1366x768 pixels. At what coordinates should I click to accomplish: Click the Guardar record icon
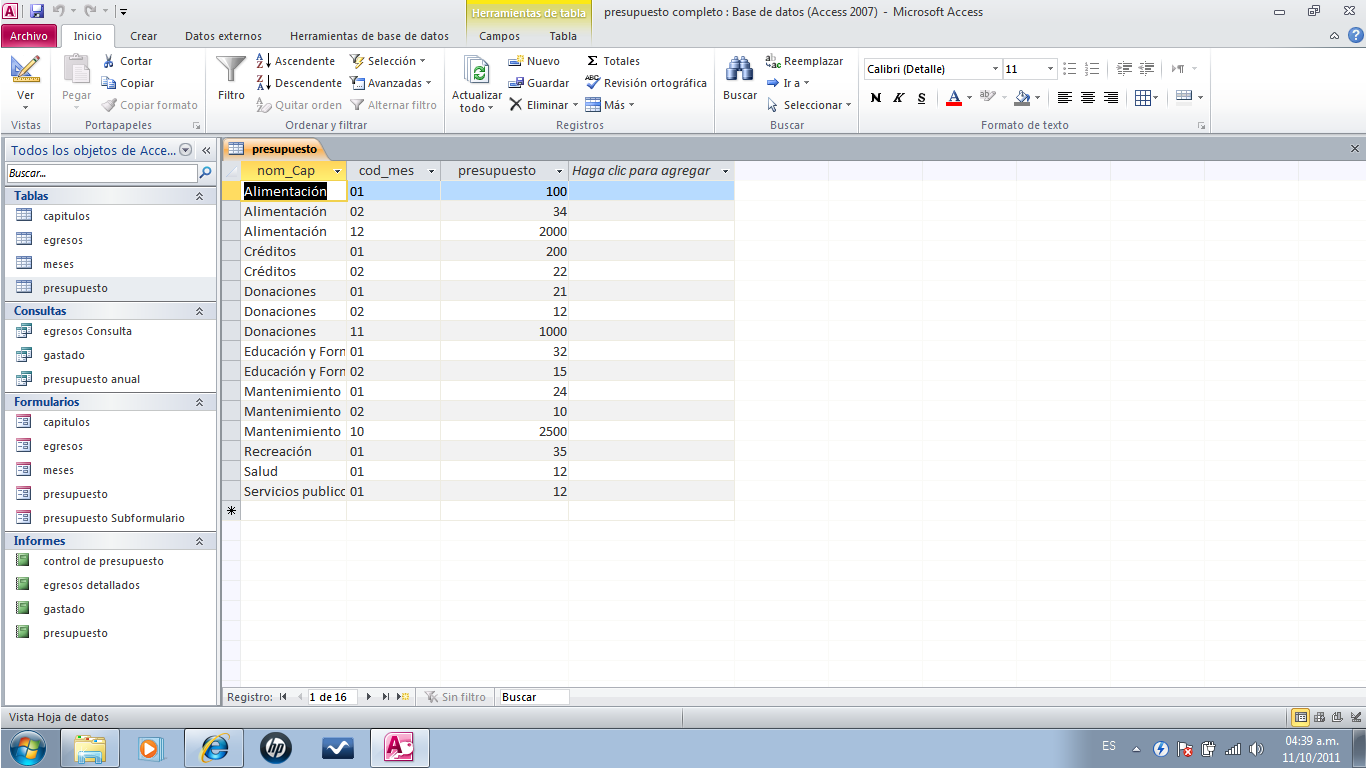[516, 83]
